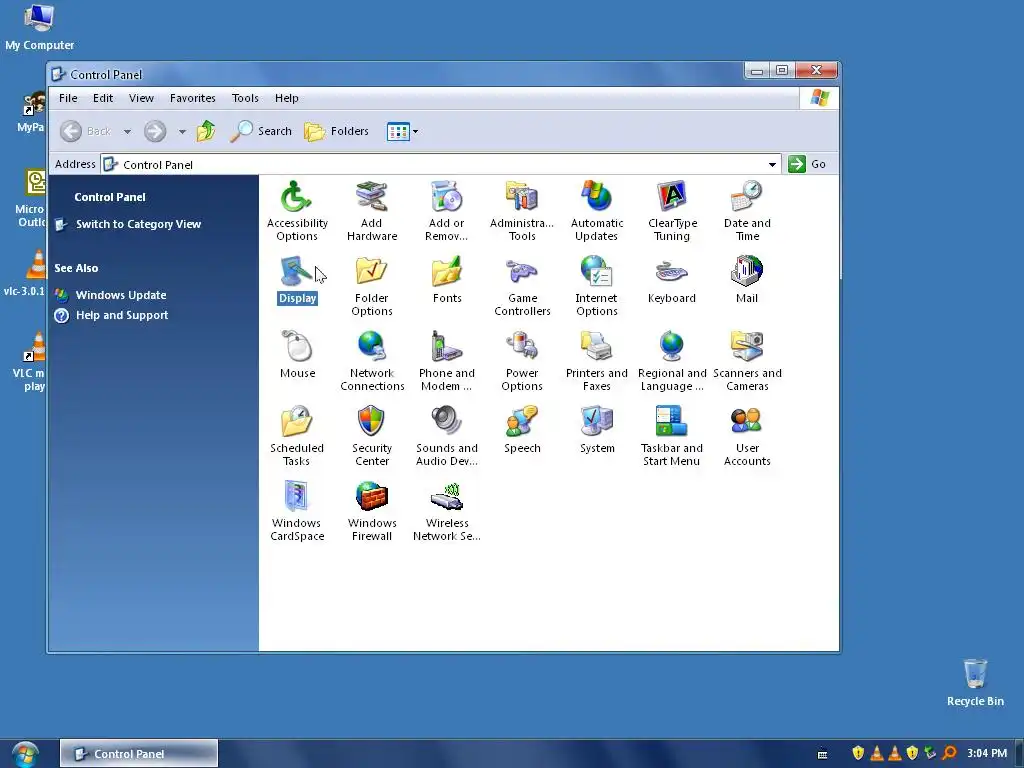Click the Start button

(25, 754)
